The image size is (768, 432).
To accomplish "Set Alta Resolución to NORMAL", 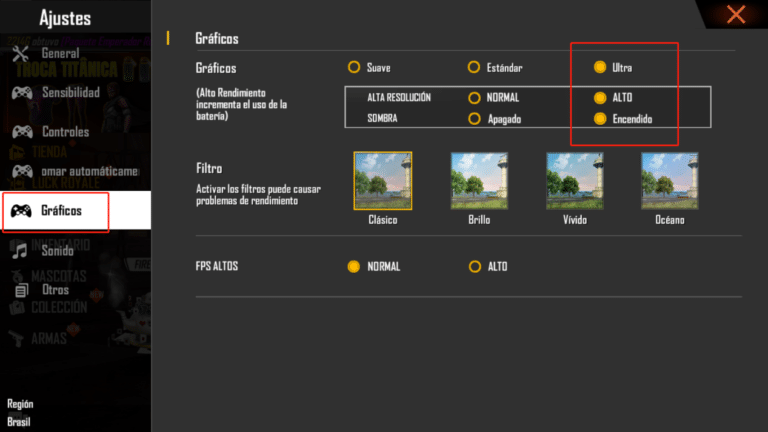I will [474, 98].
